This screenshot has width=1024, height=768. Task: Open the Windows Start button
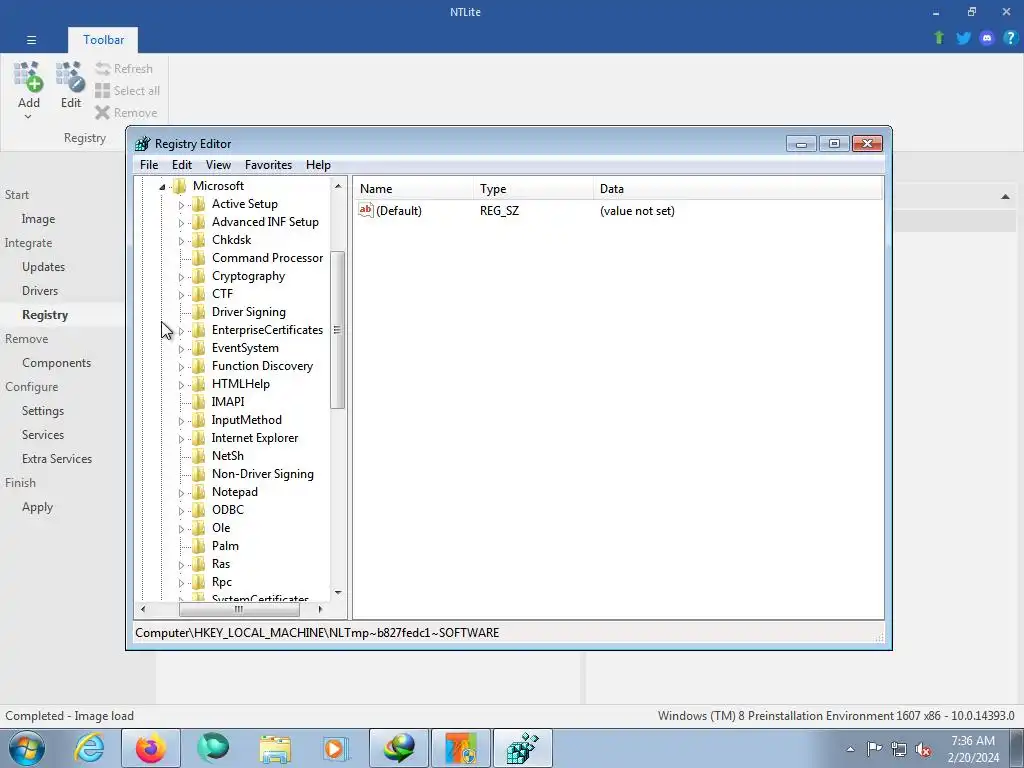coord(27,748)
